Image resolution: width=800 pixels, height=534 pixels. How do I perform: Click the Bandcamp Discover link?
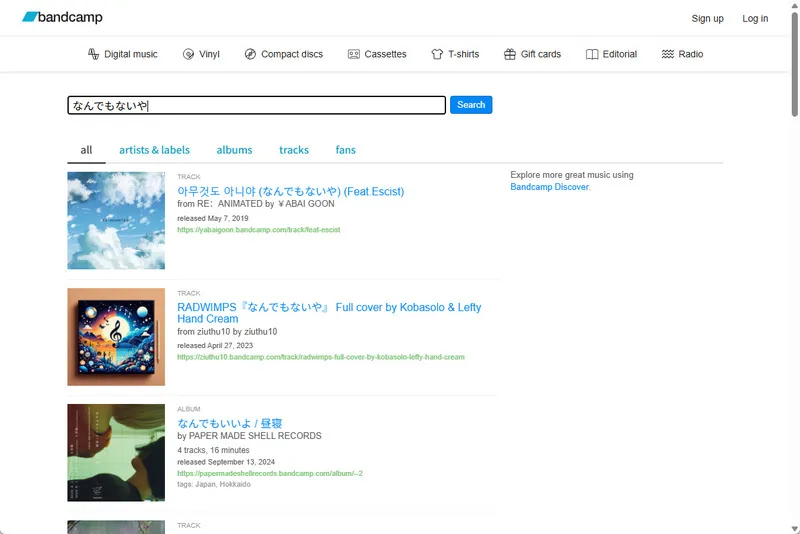(549, 187)
